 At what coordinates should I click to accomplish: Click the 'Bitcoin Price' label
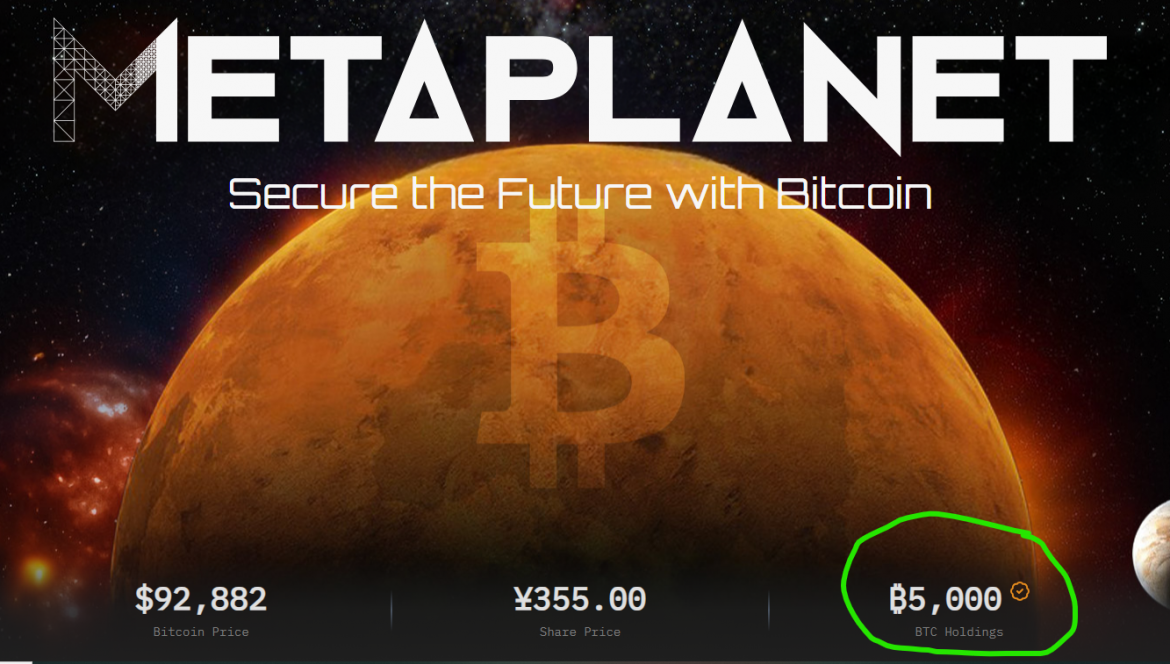pyautogui.click(x=201, y=631)
